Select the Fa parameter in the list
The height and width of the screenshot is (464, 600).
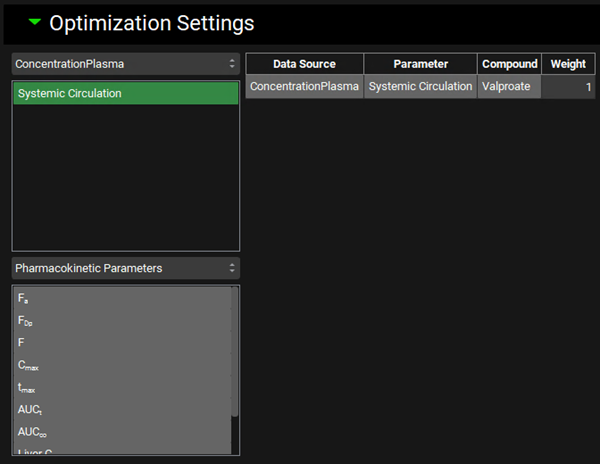(x=120, y=298)
